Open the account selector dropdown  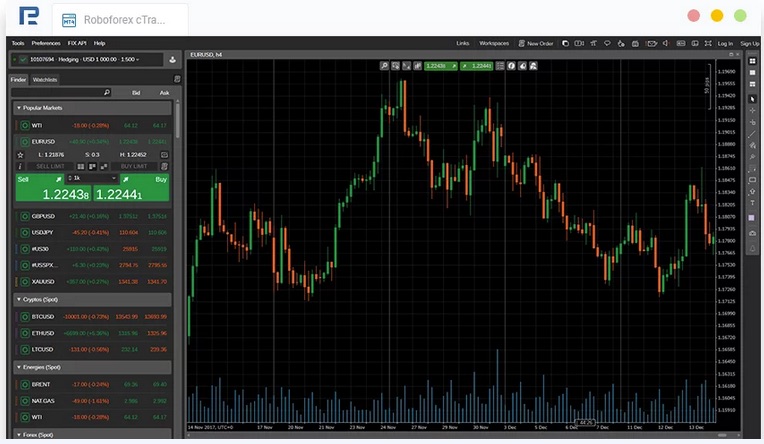[87, 59]
